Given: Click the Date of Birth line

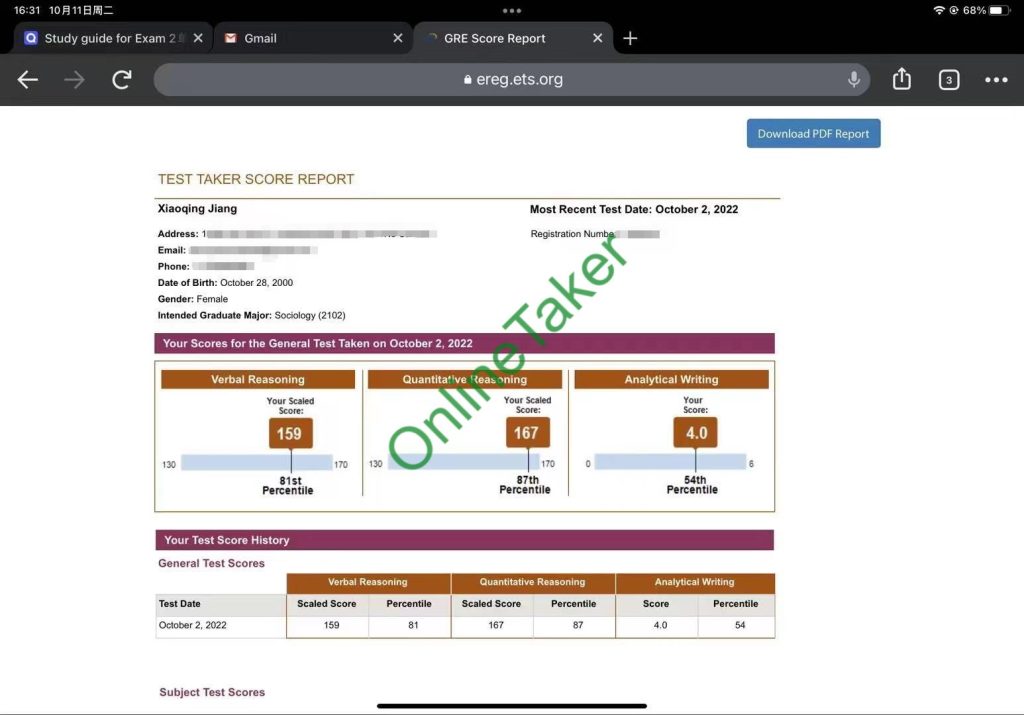Looking at the screenshot, I should click(x=225, y=283).
